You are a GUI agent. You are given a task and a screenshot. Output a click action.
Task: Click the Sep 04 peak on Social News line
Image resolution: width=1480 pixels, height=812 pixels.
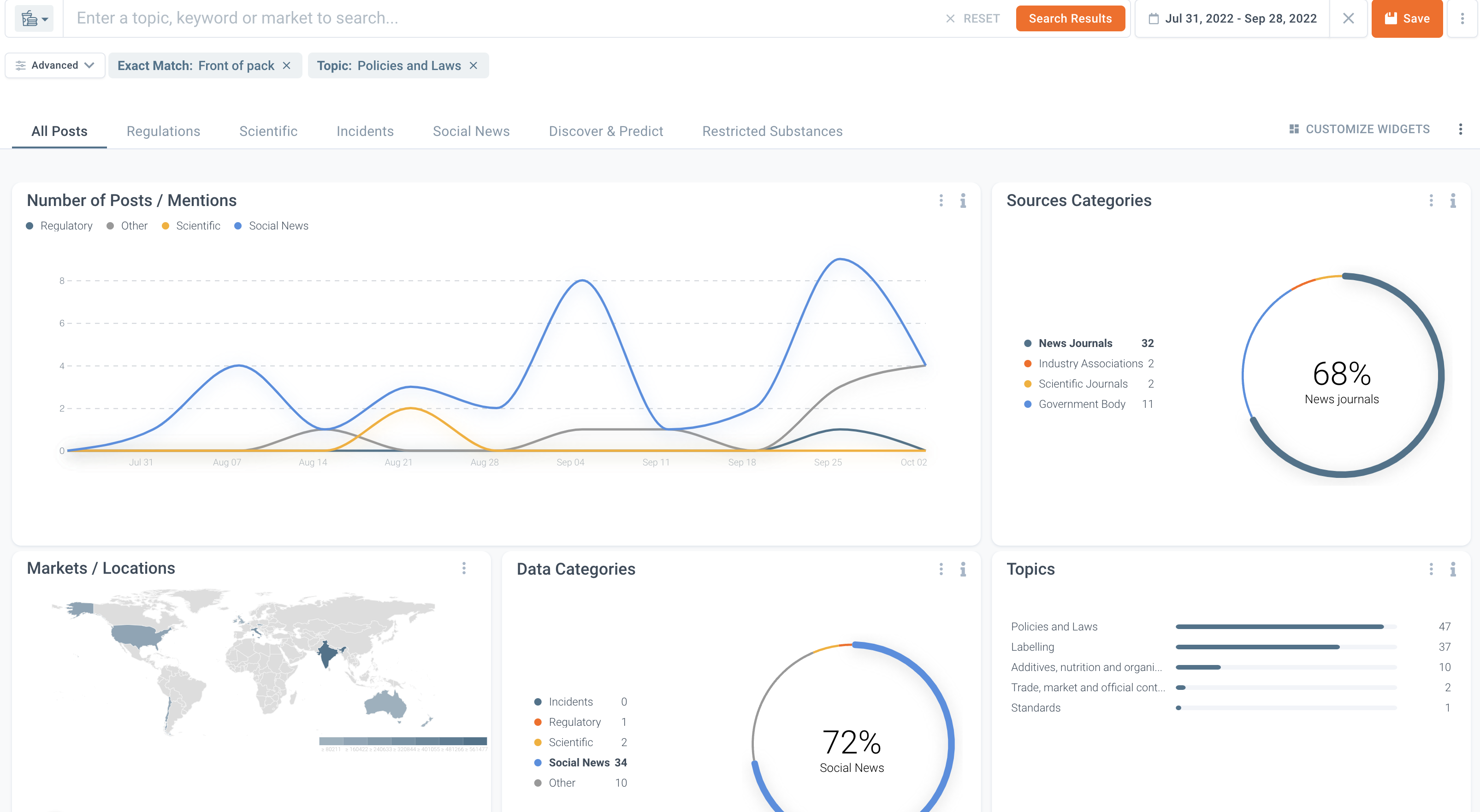tap(583, 280)
